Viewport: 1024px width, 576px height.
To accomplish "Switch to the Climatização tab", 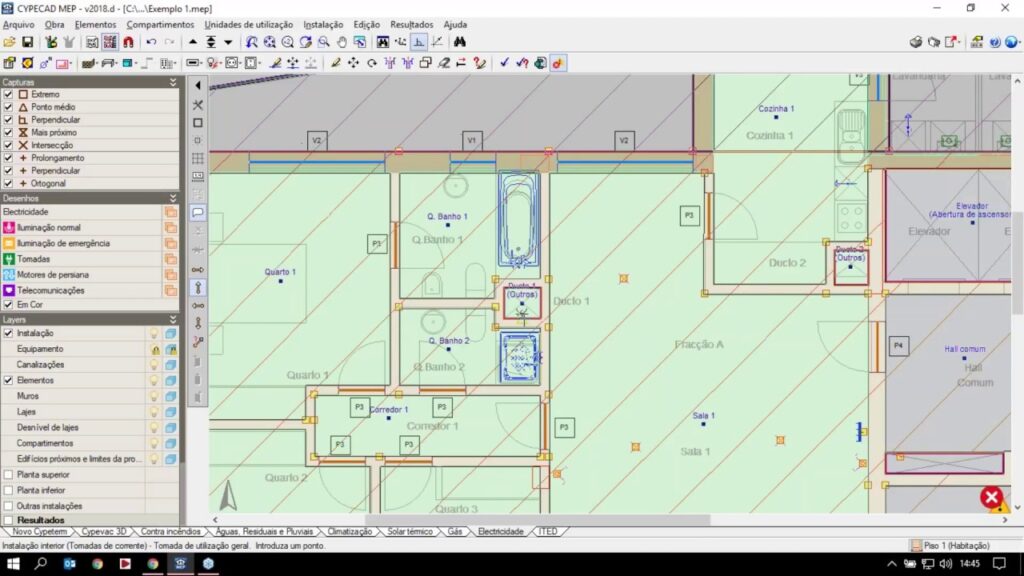I will coord(349,531).
